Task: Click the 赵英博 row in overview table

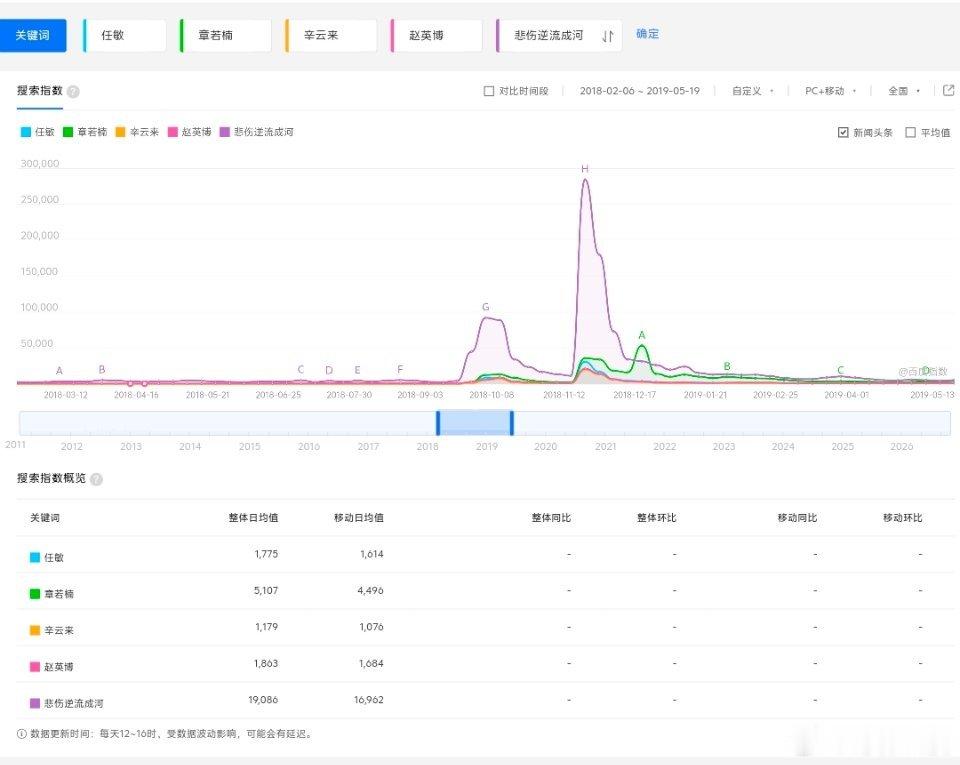Action: 484,664
